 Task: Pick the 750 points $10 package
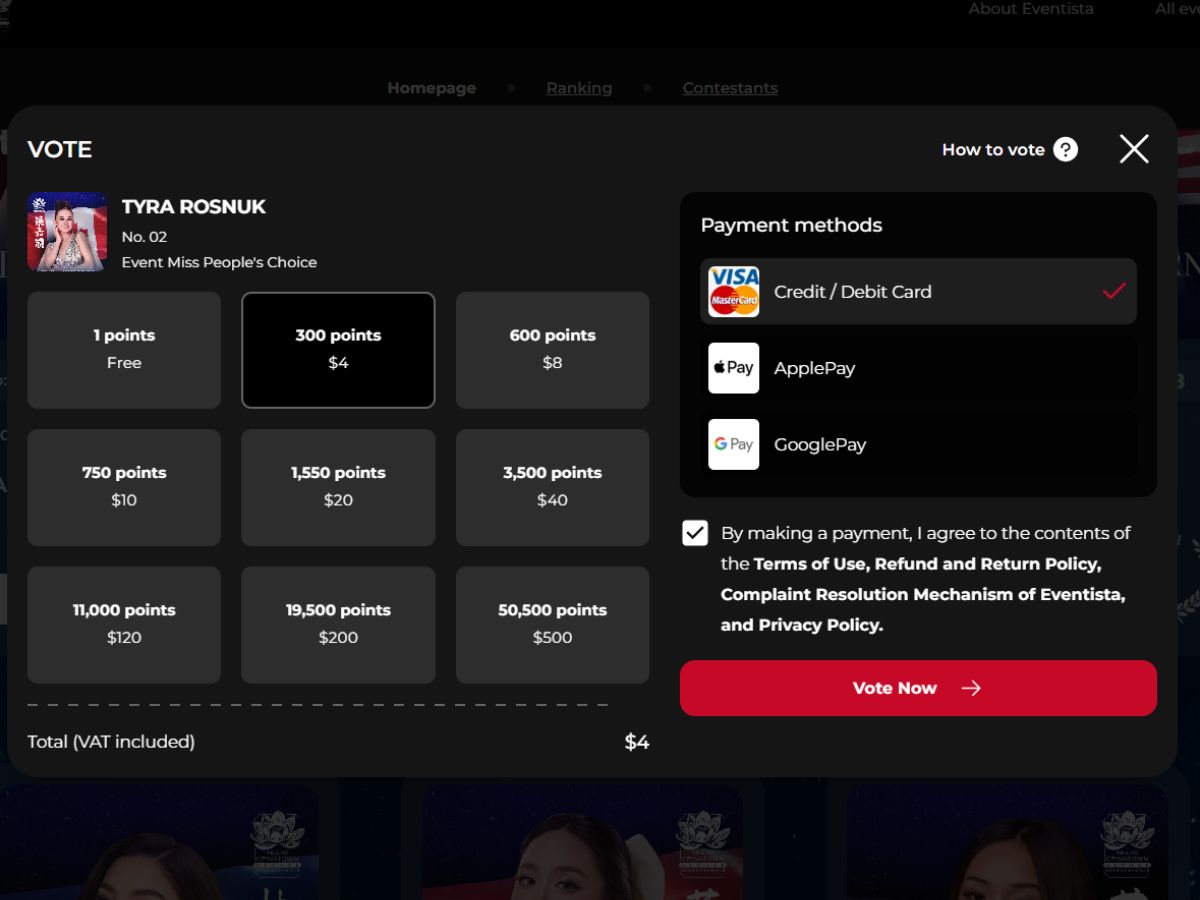[x=124, y=487]
